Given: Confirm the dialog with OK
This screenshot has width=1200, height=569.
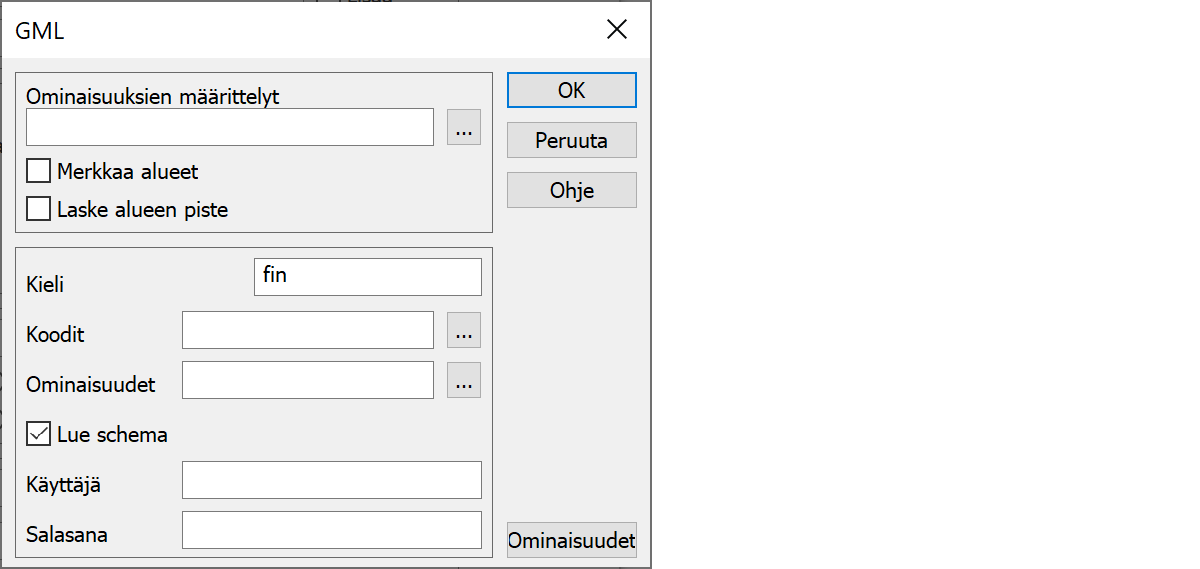Looking at the screenshot, I should (x=571, y=90).
